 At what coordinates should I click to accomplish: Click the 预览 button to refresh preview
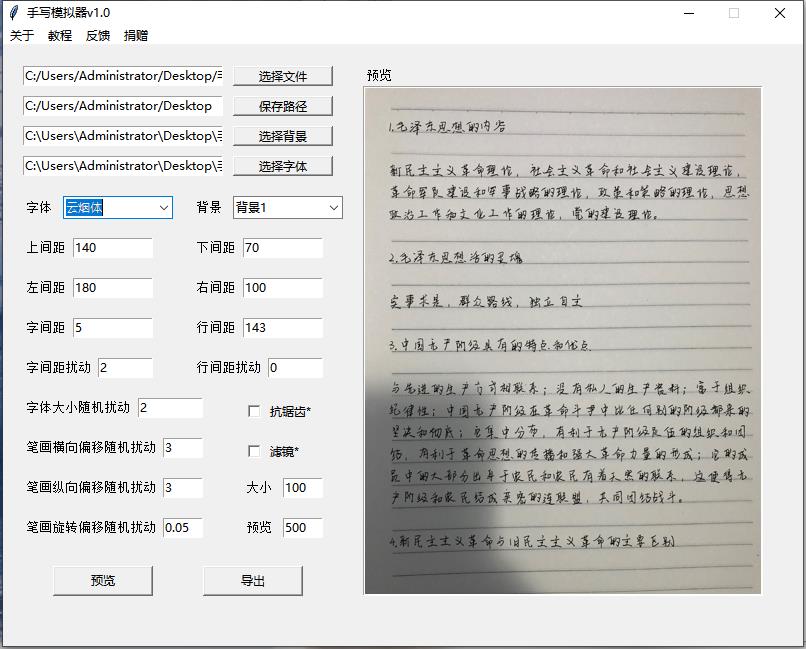click(102, 580)
